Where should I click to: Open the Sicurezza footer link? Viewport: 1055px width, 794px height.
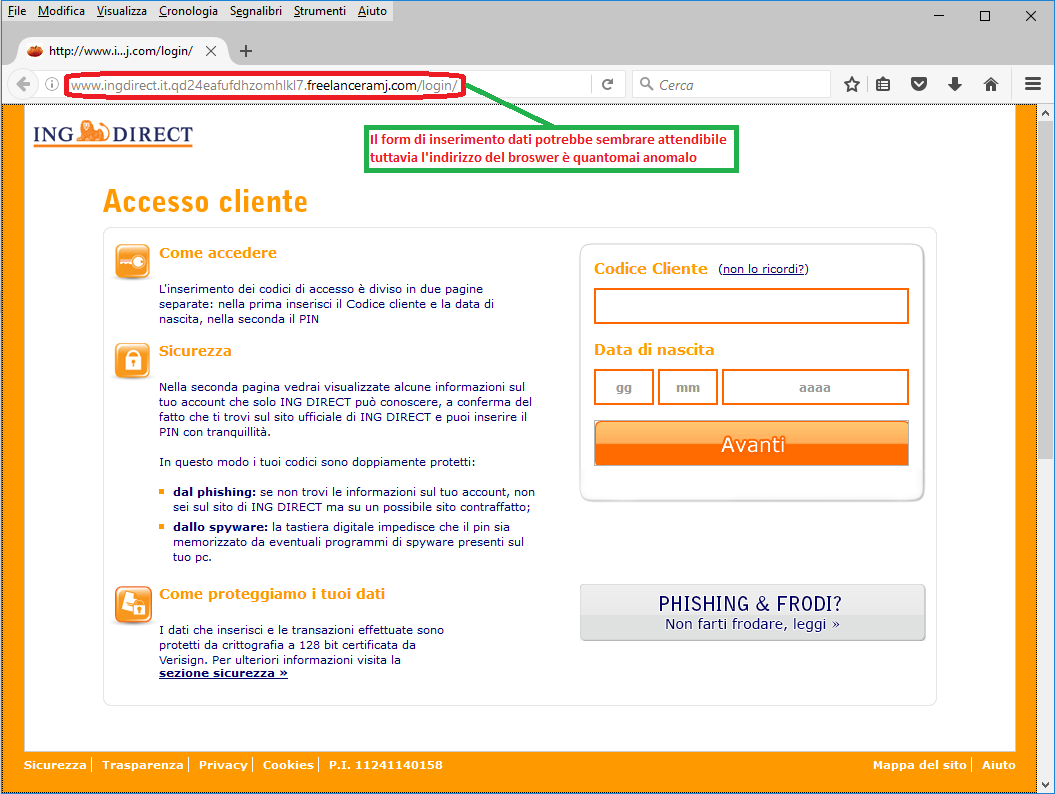point(55,765)
